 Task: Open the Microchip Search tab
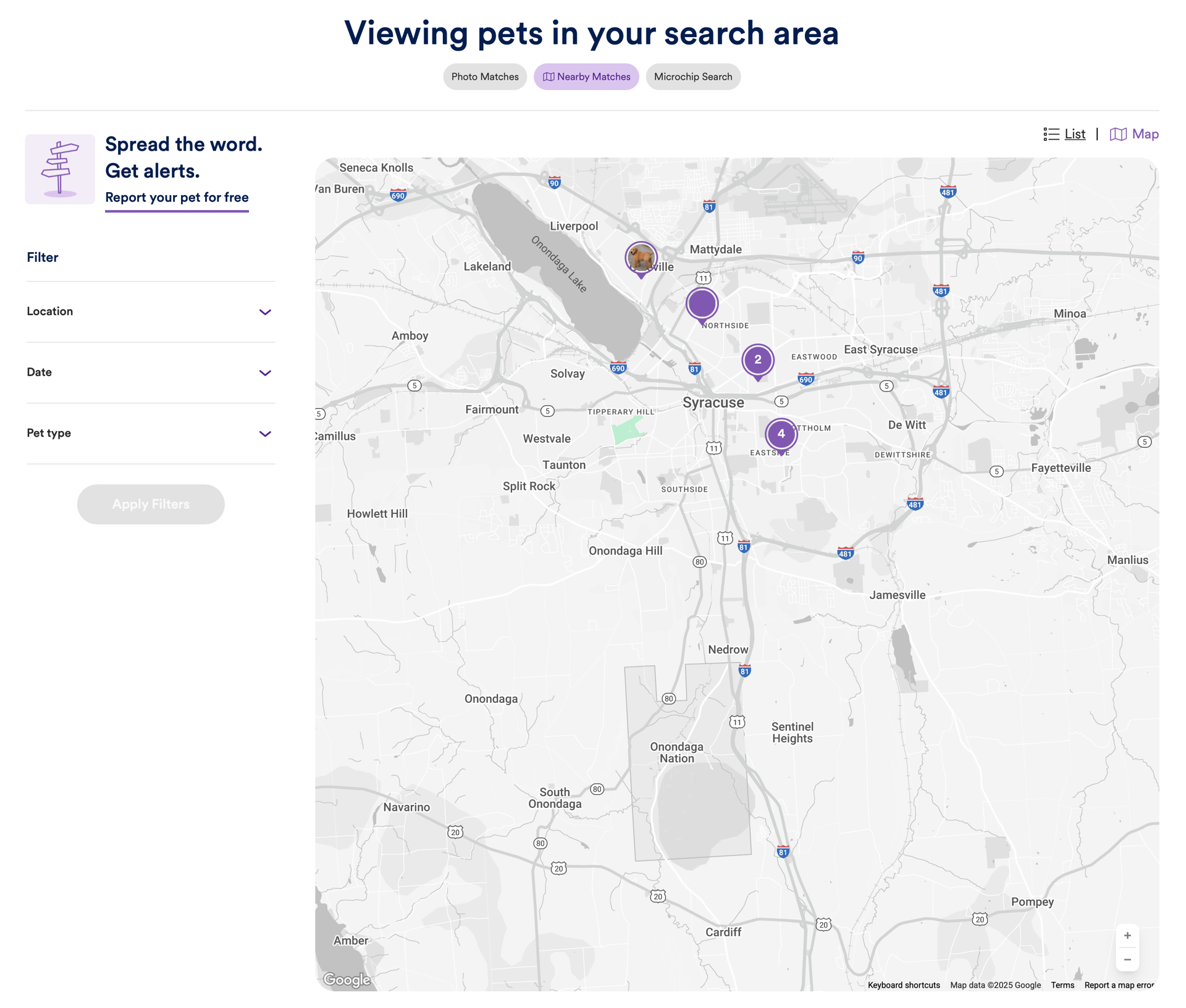coord(693,77)
